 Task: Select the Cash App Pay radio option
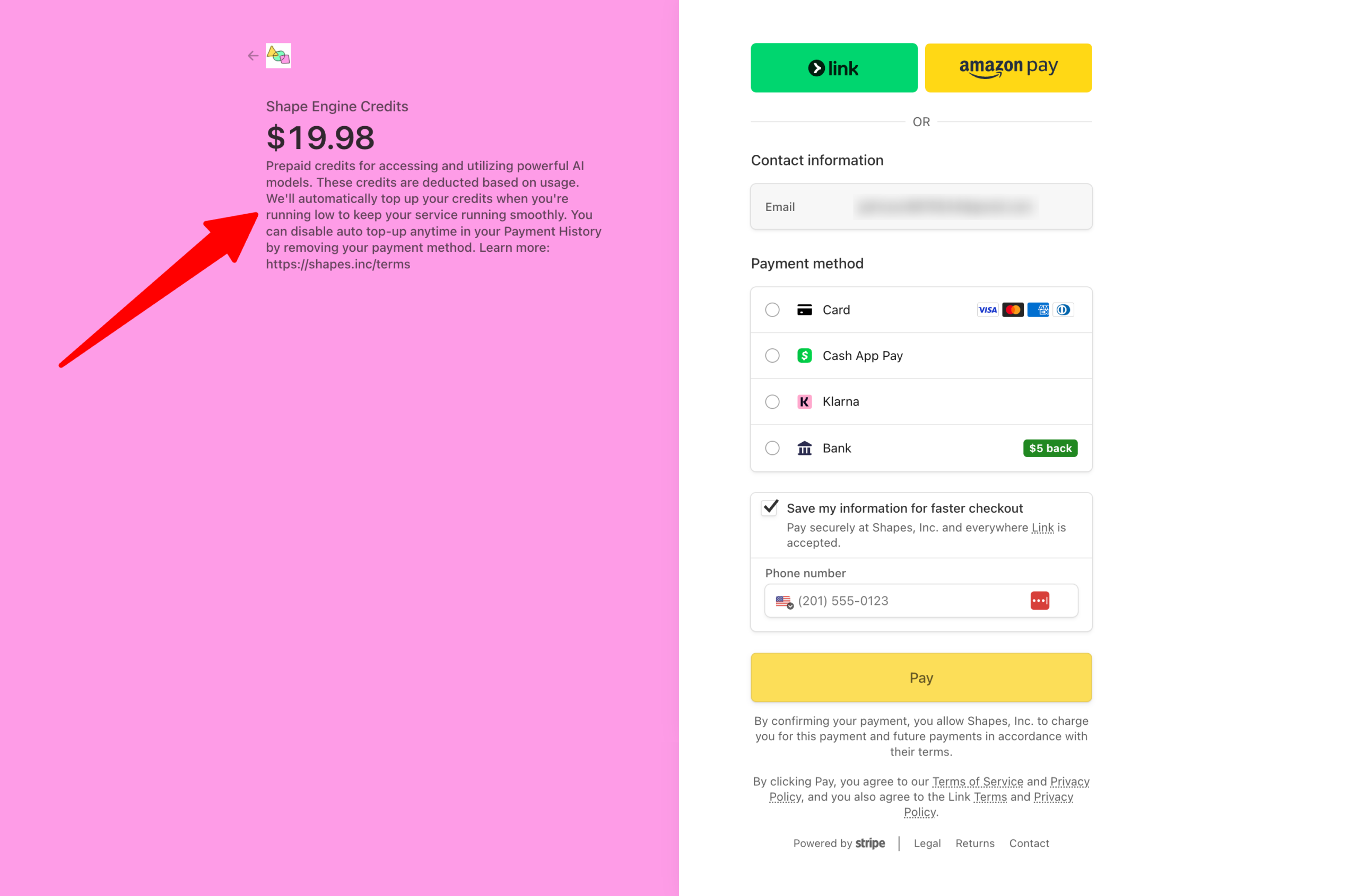(x=772, y=355)
